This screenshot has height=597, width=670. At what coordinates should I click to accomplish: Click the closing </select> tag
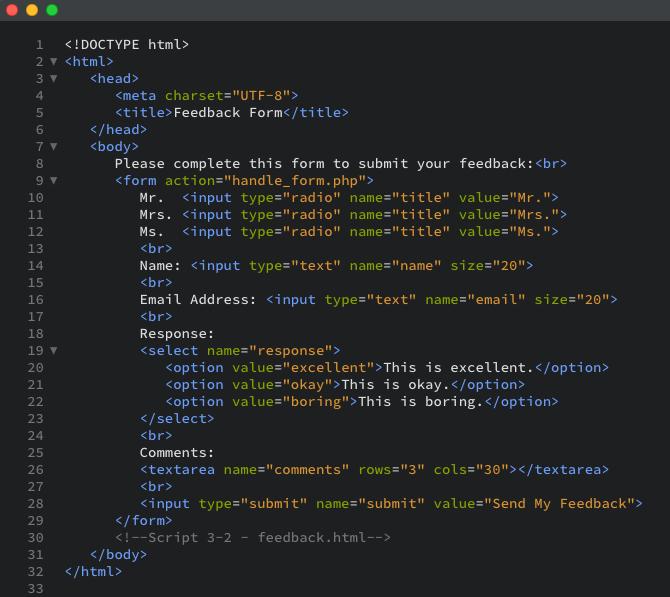pyautogui.click(x=177, y=419)
